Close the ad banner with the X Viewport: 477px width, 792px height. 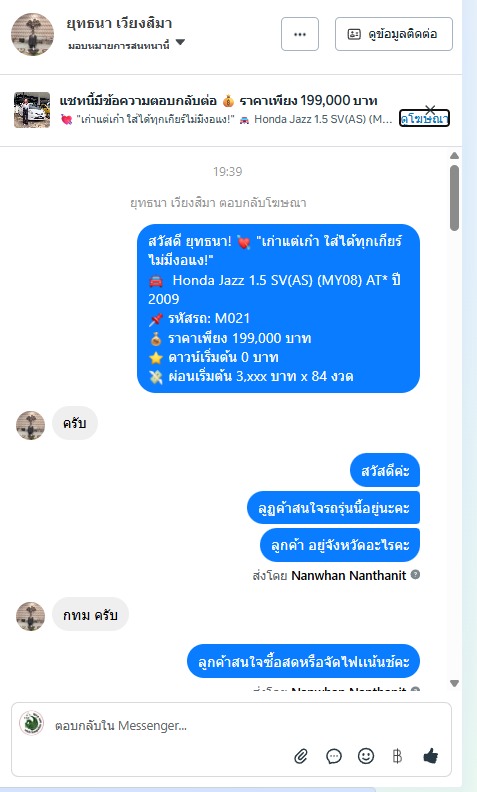430,109
